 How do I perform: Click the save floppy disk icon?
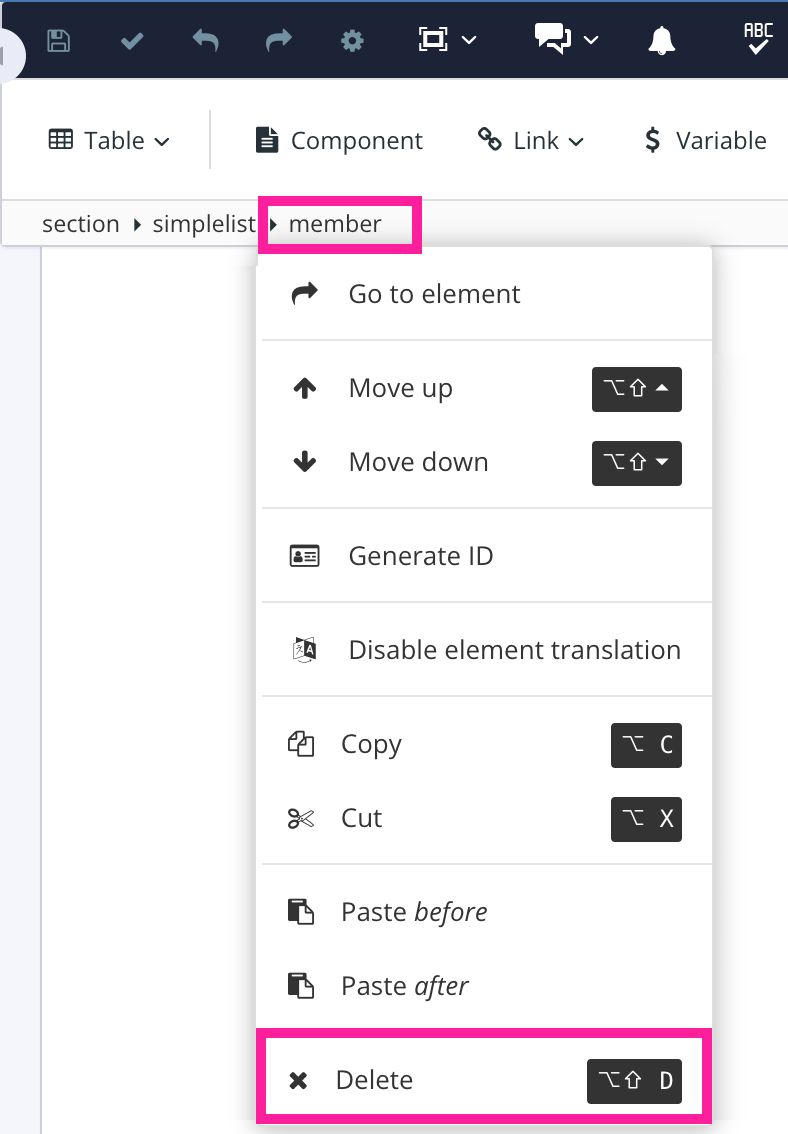pyautogui.click(x=59, y=40)
